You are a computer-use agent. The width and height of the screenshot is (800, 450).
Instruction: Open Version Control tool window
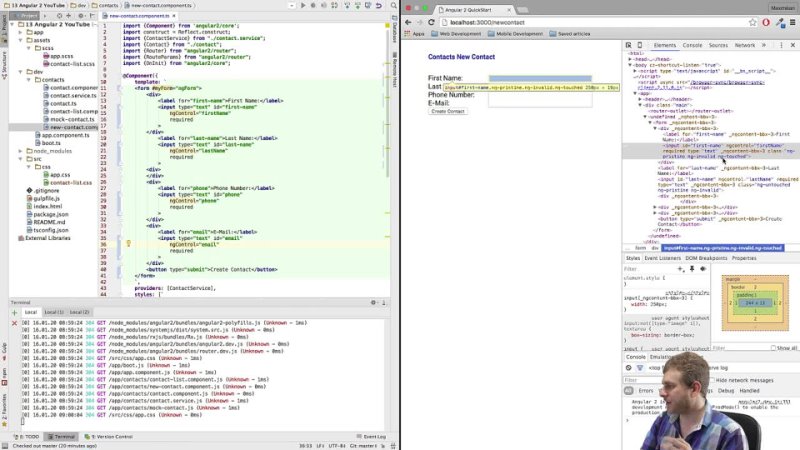108,437
